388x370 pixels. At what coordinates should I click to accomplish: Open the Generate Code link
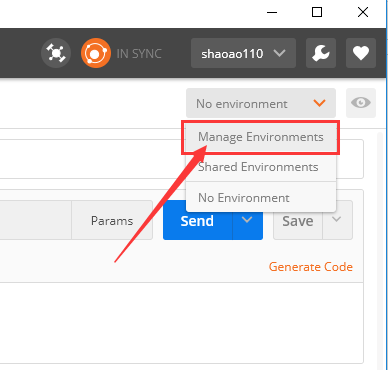click(311, 267)
